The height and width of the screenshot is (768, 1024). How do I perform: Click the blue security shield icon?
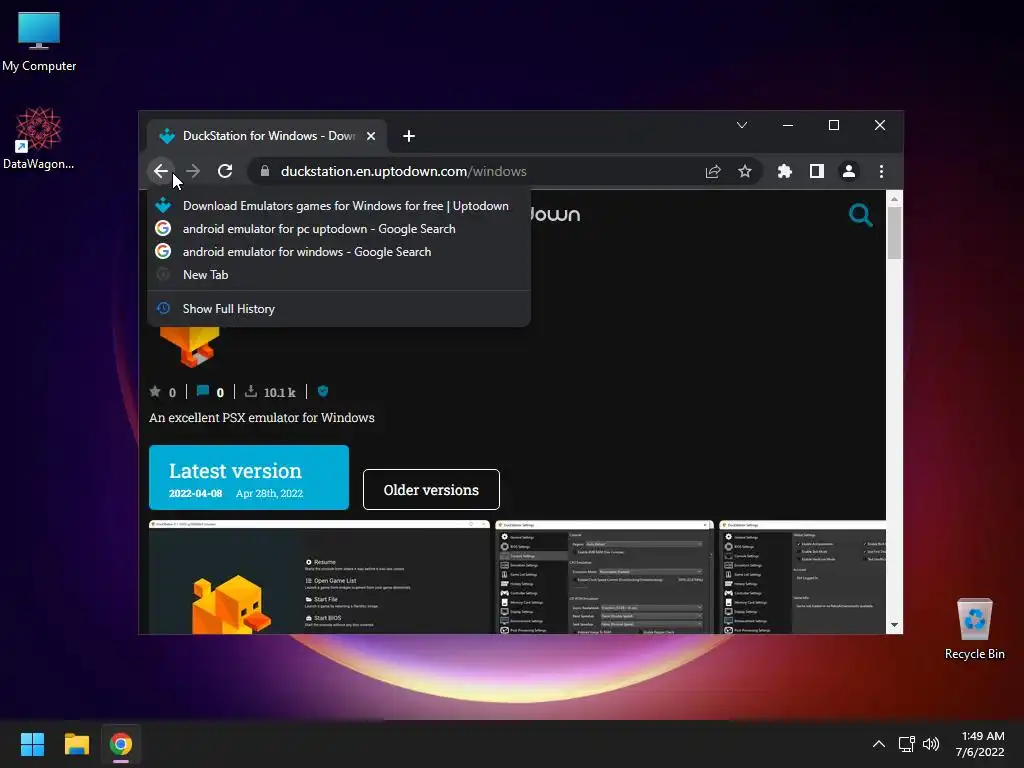click(323, 391)
